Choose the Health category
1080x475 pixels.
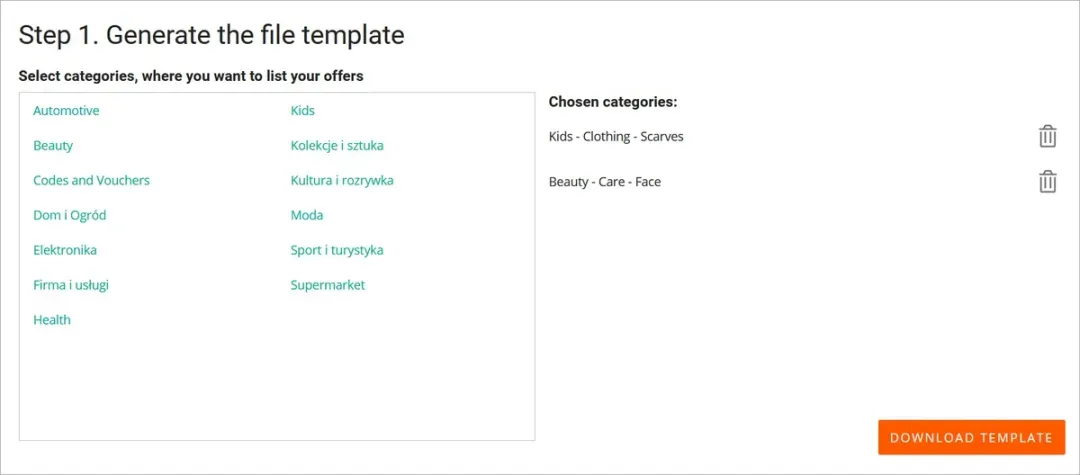point(52,320)
